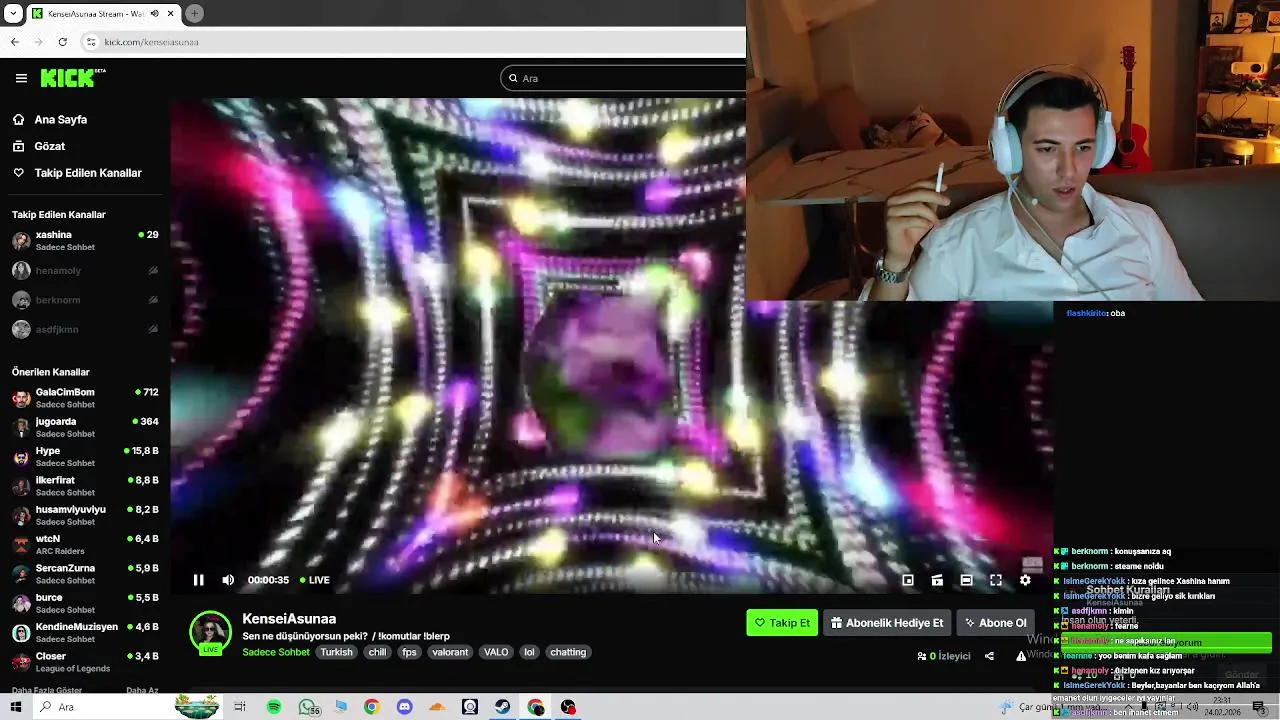
Task: Open the KenseiAsunaa channel name
Action: [x=289, y=619]
